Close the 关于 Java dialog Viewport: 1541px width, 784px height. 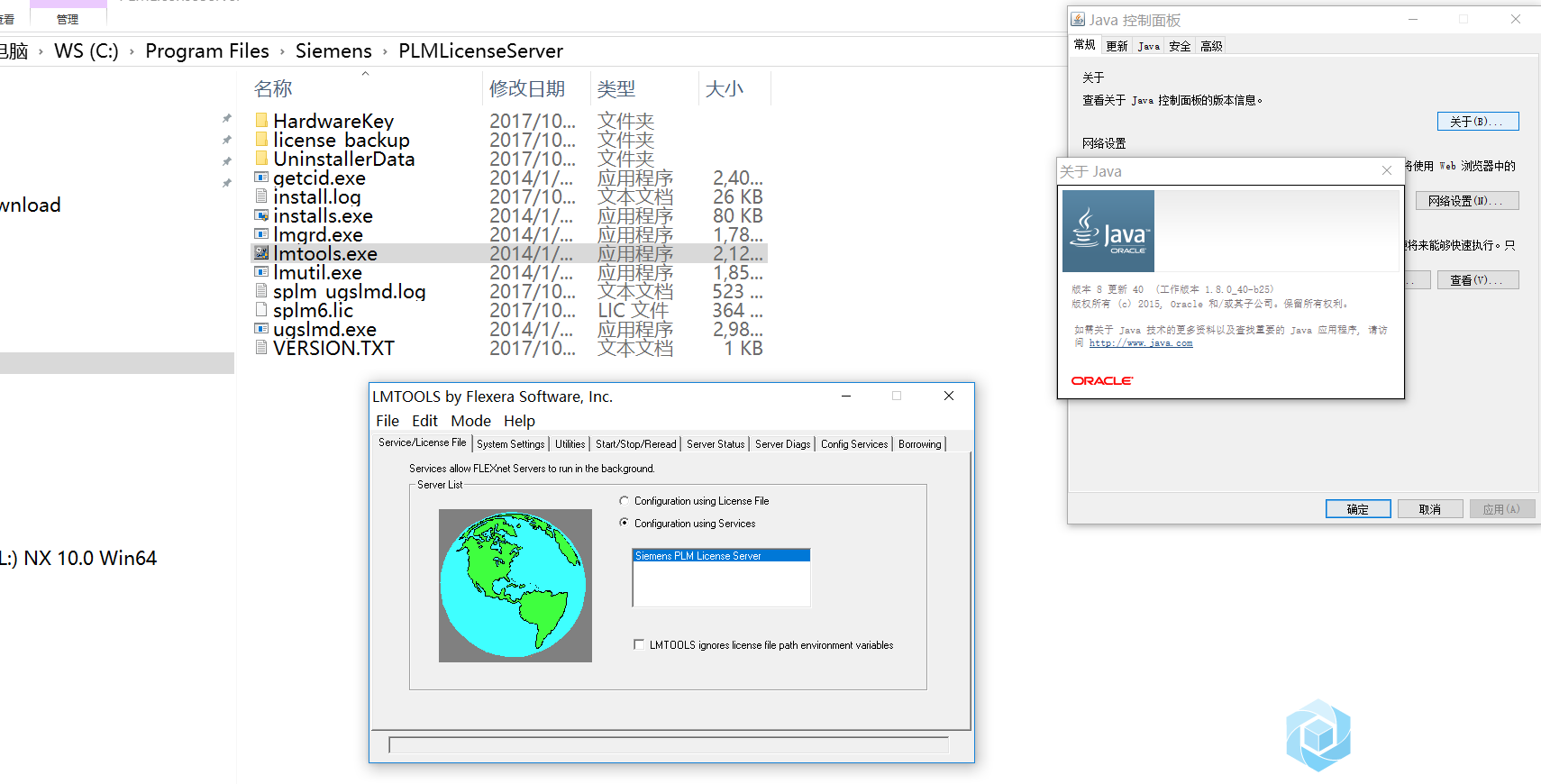[x=1386, y=171]
